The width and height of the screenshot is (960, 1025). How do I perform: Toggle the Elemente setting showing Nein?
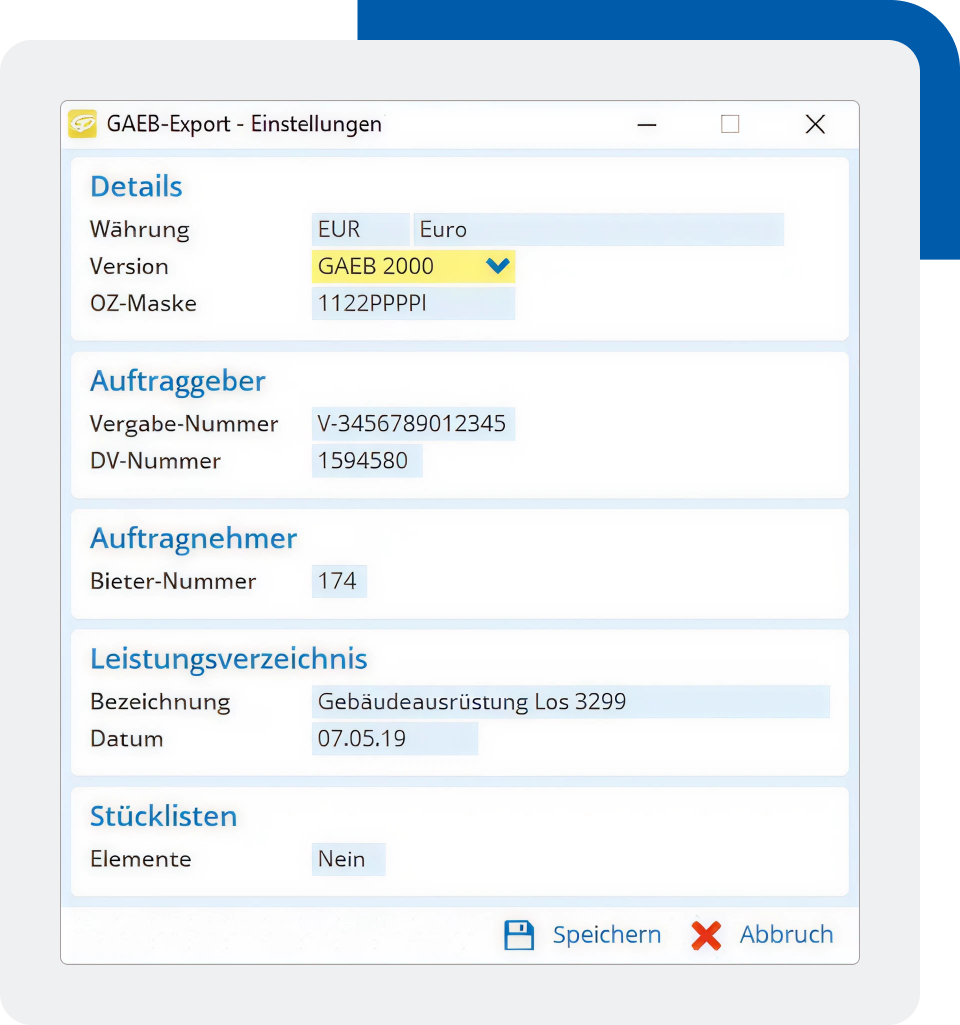pyautogui.click(x=348, y=859)
